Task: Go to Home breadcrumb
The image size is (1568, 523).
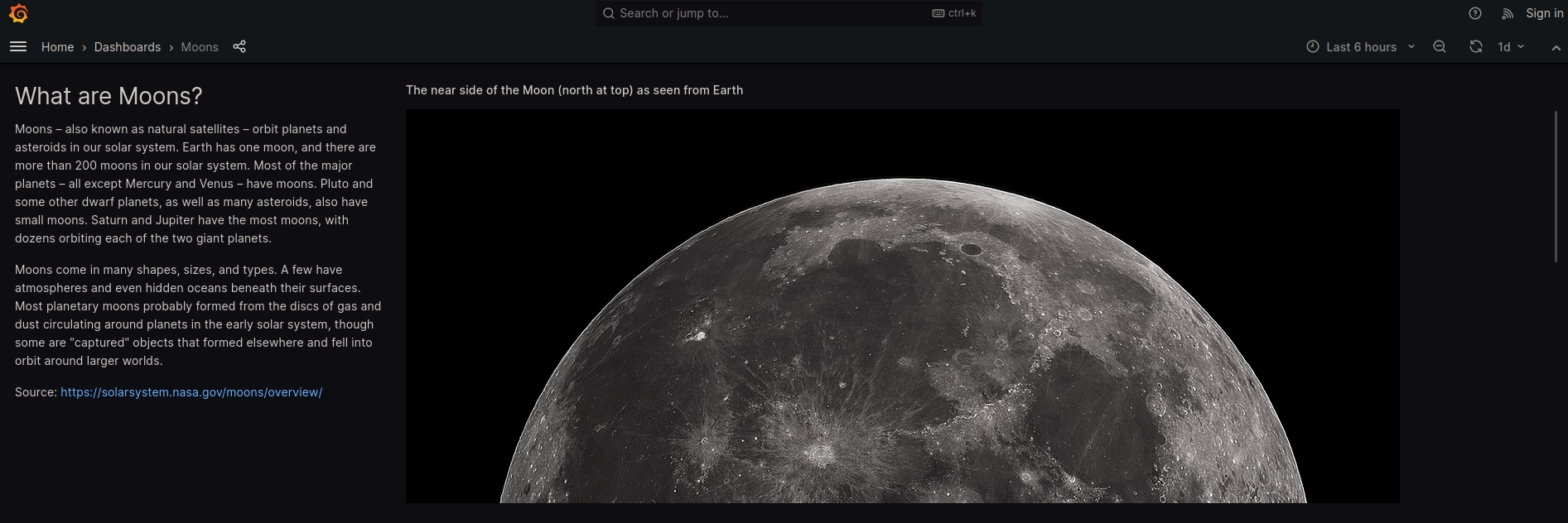Action: point(57,47)
